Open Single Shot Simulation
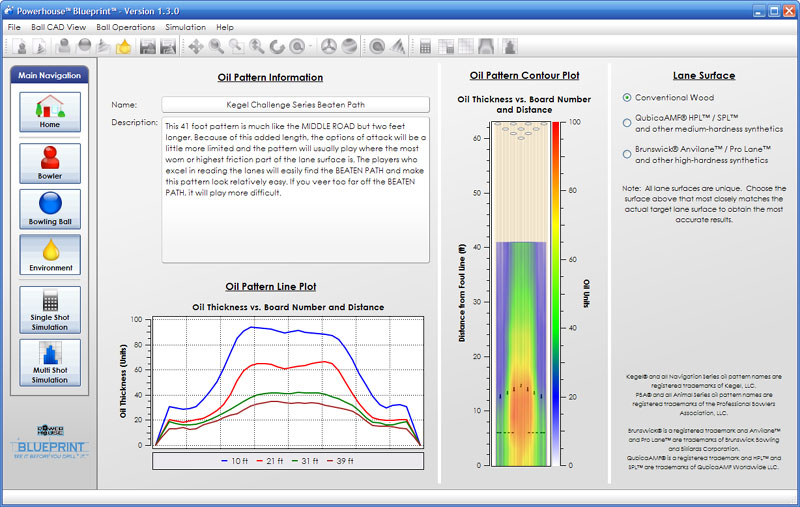800x507 pixels. [50, 310]
